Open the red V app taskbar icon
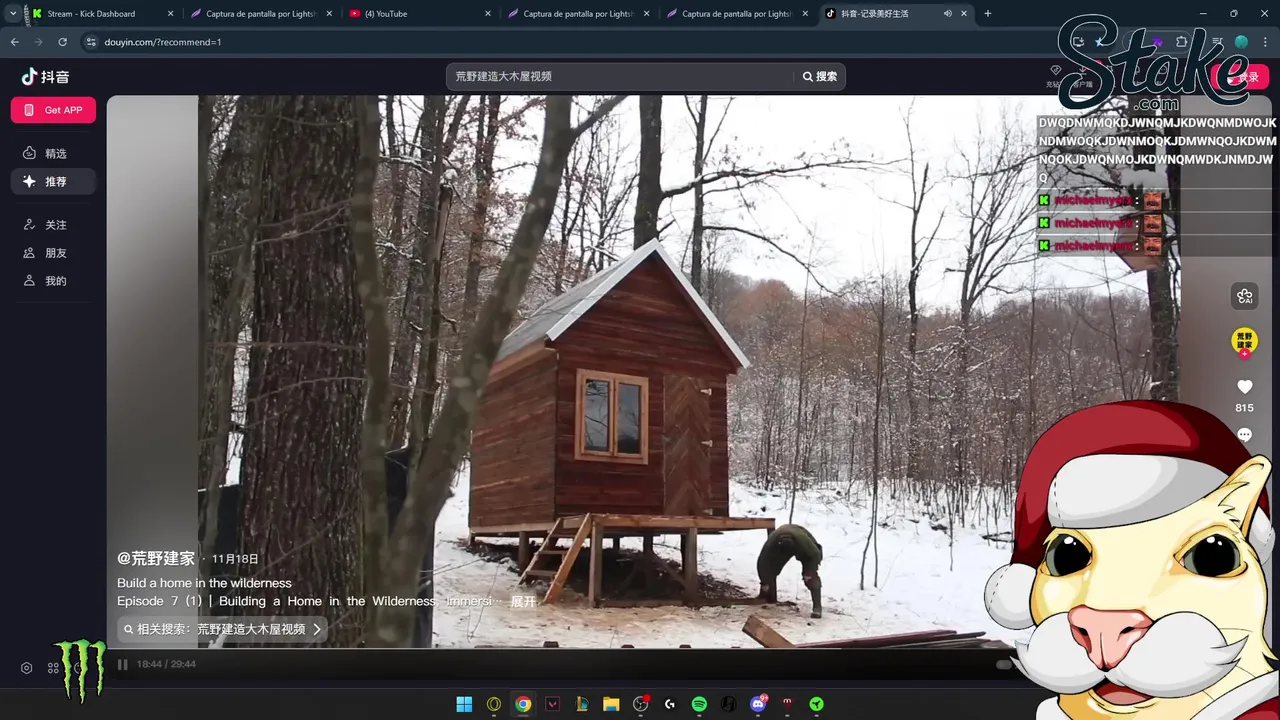 (552, 704)
